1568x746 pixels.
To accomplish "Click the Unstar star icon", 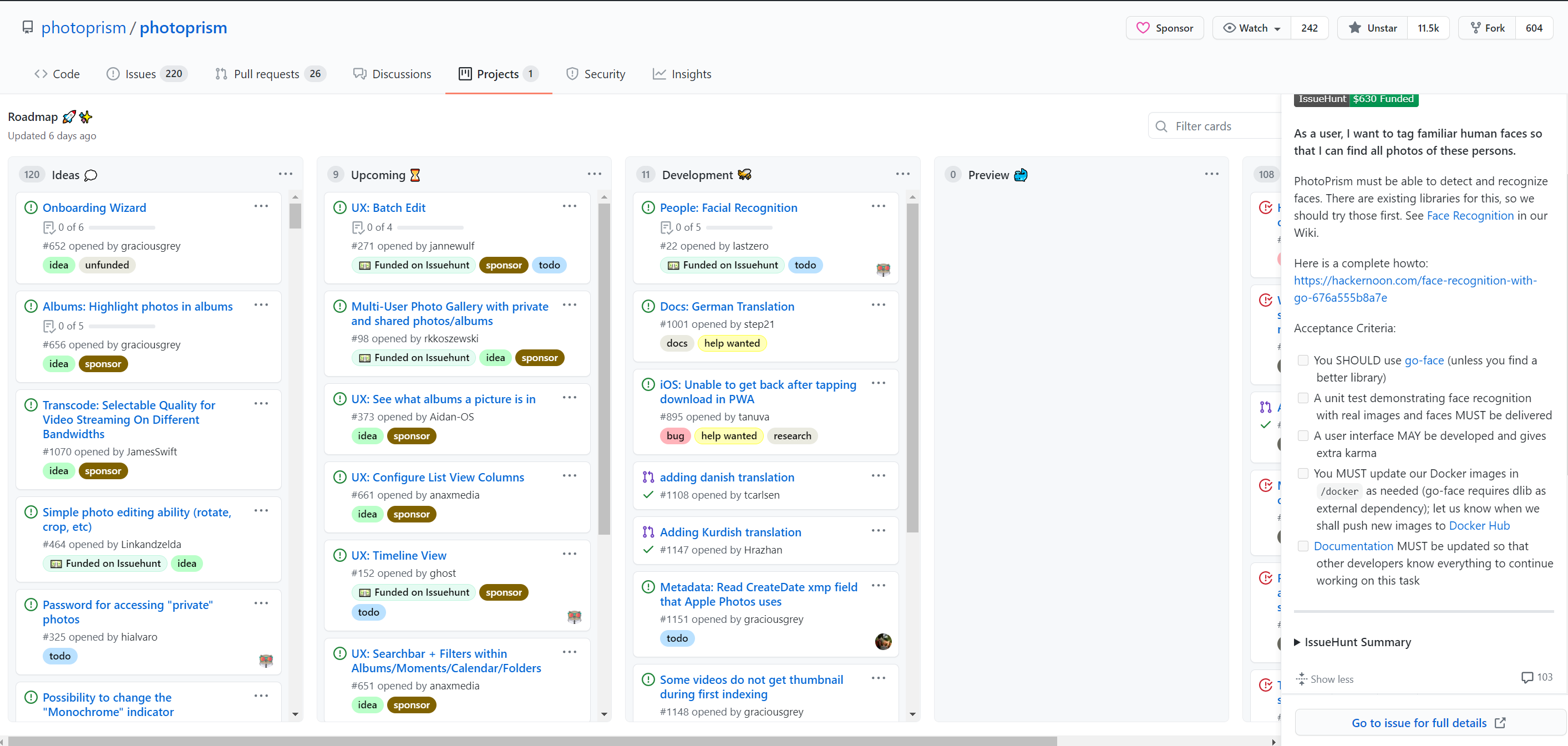I will pyautogui.click(x=1354, y=28).
